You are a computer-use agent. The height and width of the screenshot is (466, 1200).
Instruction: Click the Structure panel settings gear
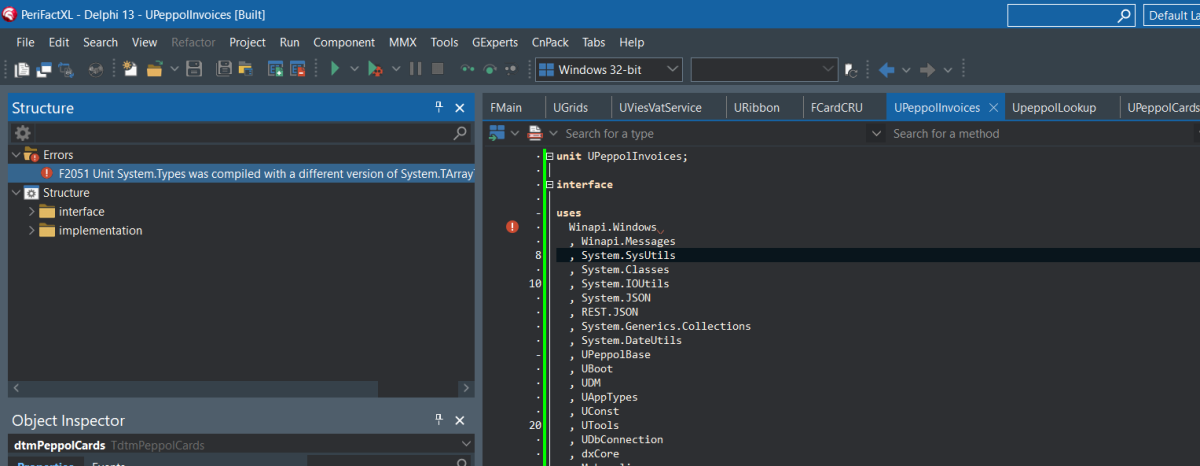point(22,132)
